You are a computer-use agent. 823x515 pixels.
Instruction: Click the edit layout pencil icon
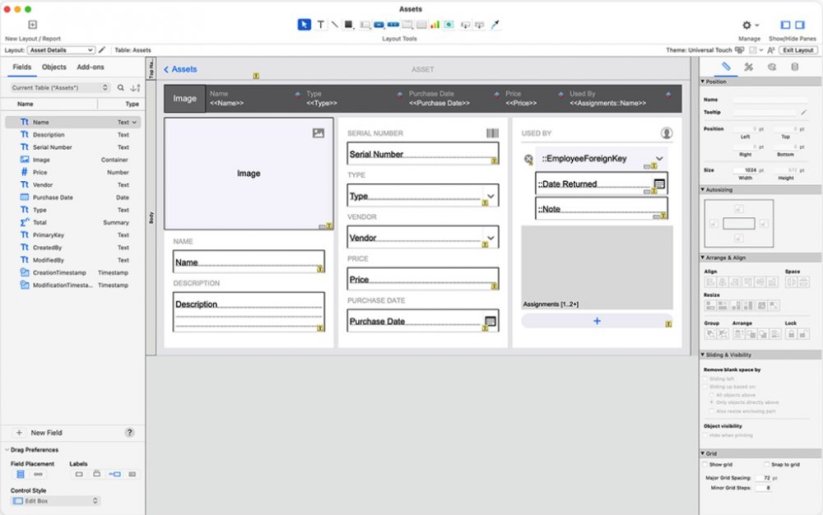click(102, 50)
